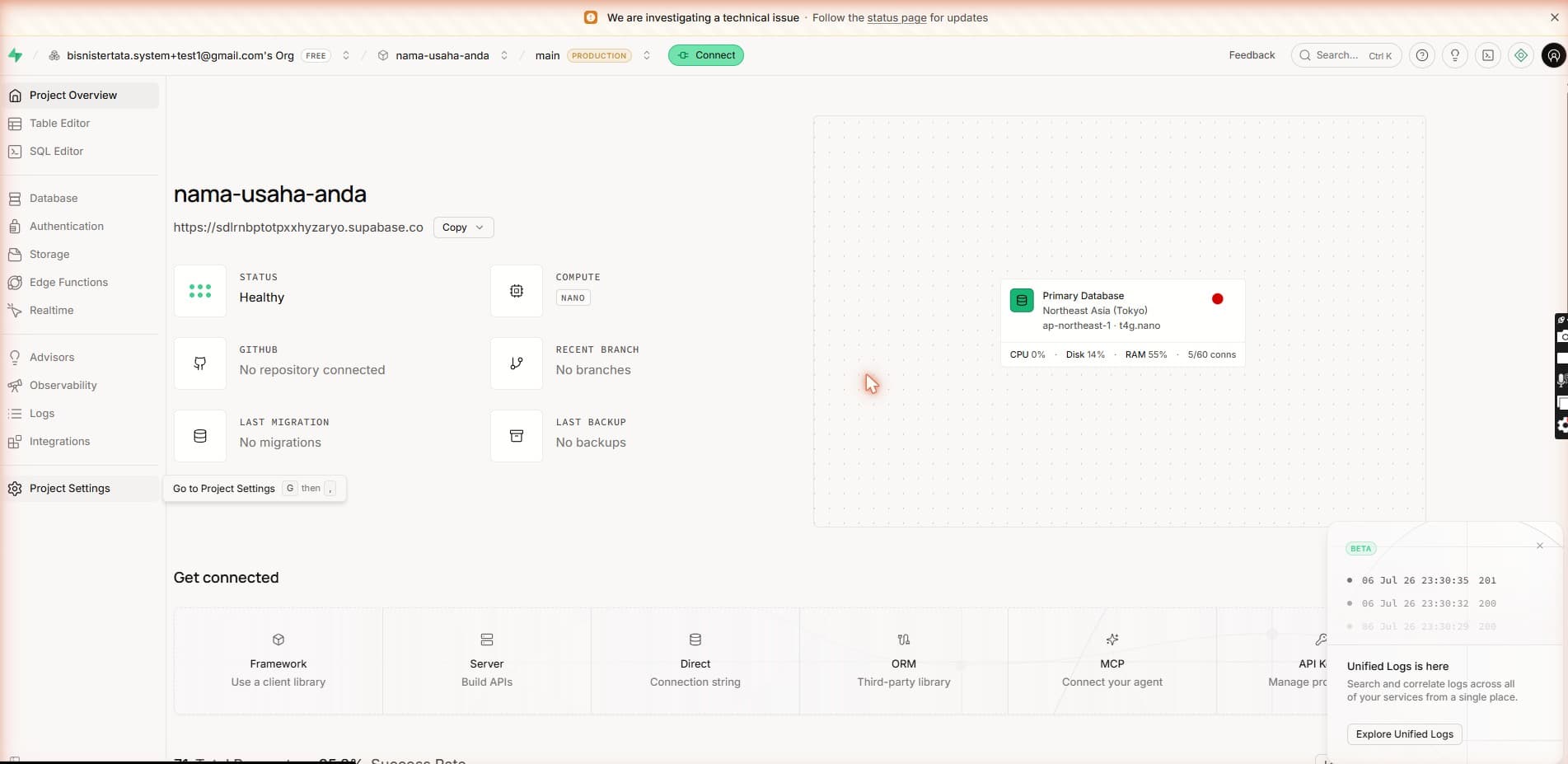
Task: Open SQL Editor in sidebar
Action: (81, 152)
